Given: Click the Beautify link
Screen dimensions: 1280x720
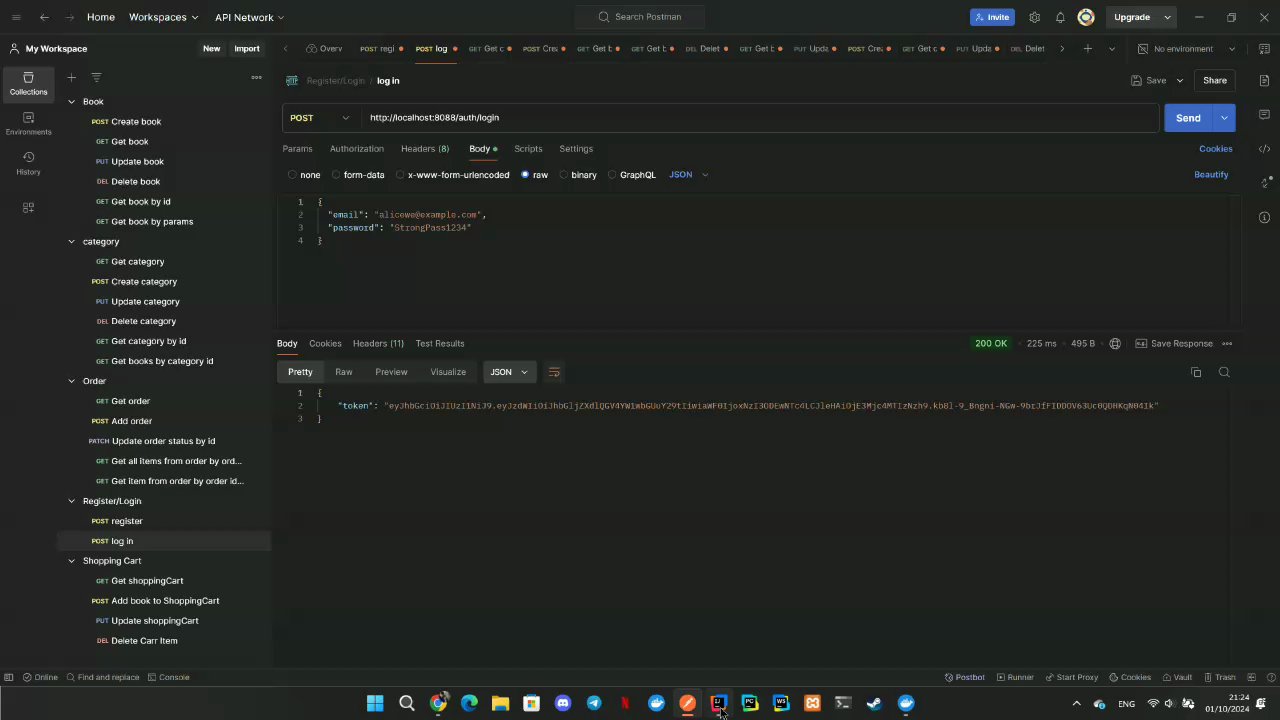Looking at the screenshot, I should [x=1211, y=175].
